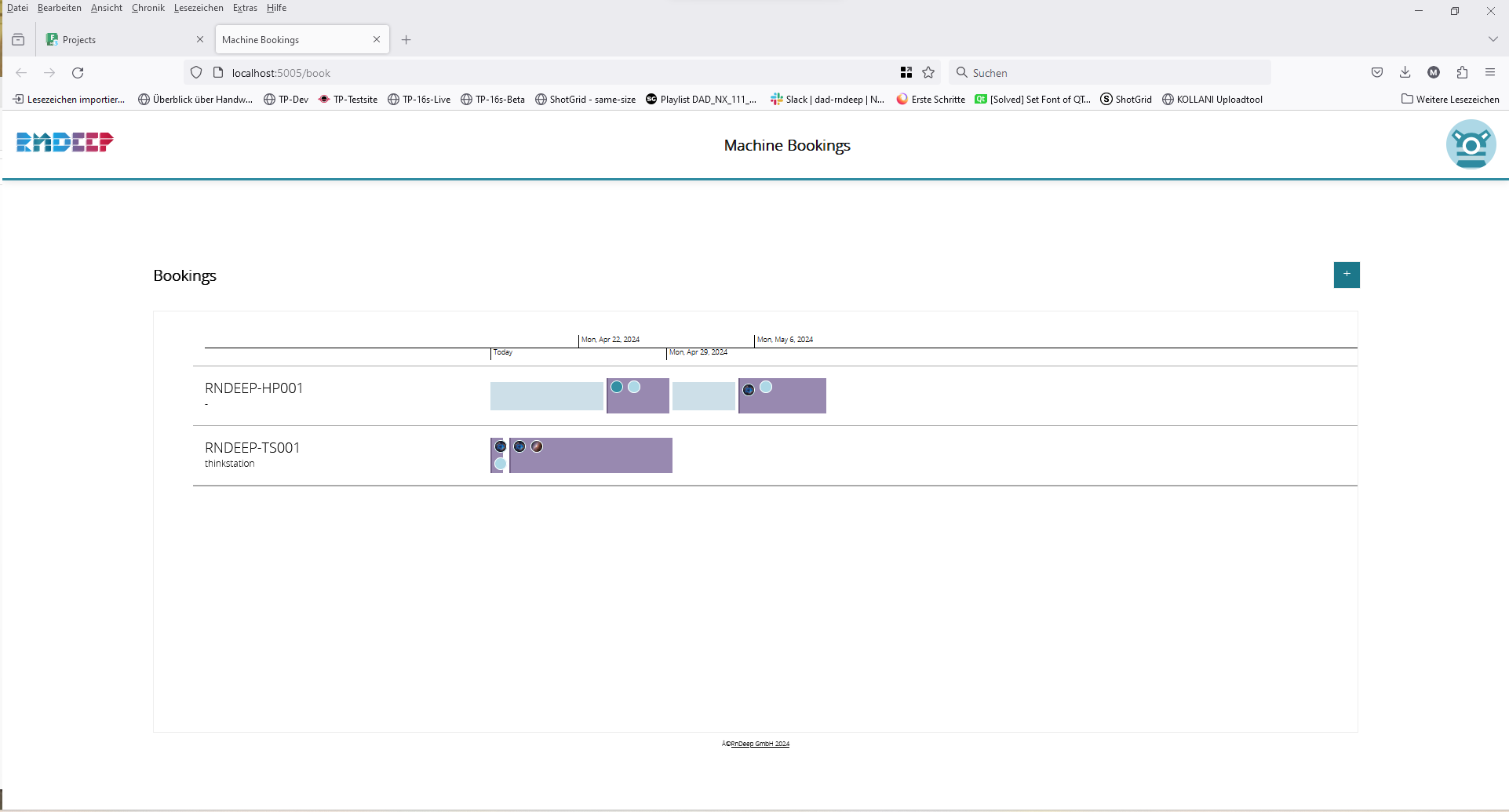
Task: Click the first light-blue RNDEEP-HP001 booking block
Action: (x=546, y=396)
